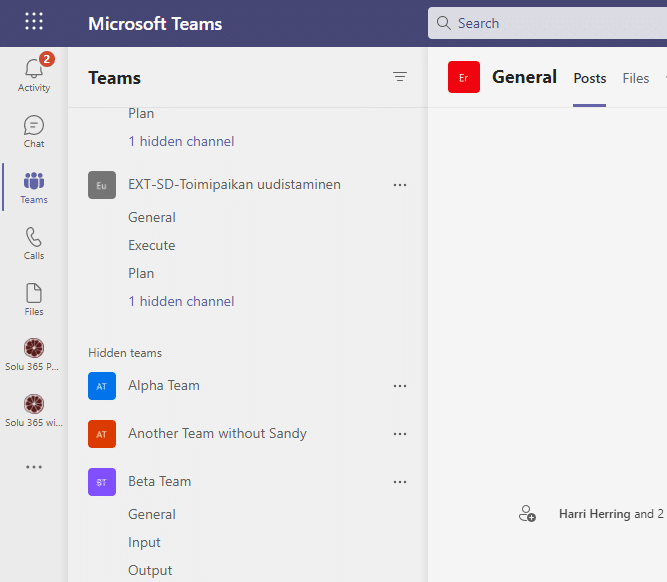Select Beta Team
Image resolution: width=667 pixels, height=582 pixels.
tap(160, 482)
